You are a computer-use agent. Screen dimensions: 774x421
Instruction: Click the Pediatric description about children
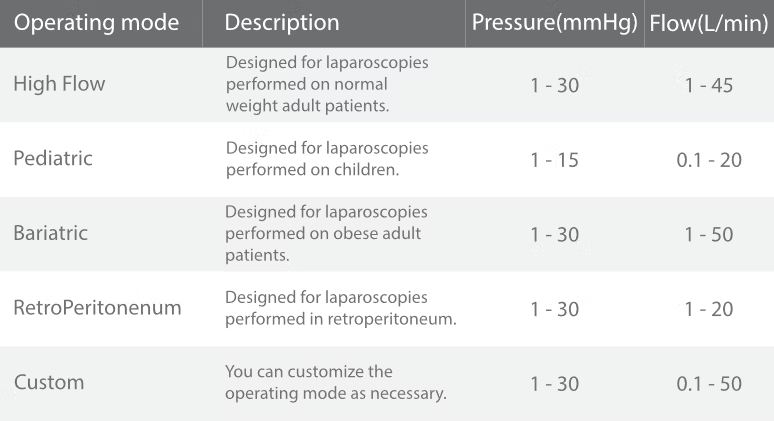pyautogui.click(x=327, y=158)
